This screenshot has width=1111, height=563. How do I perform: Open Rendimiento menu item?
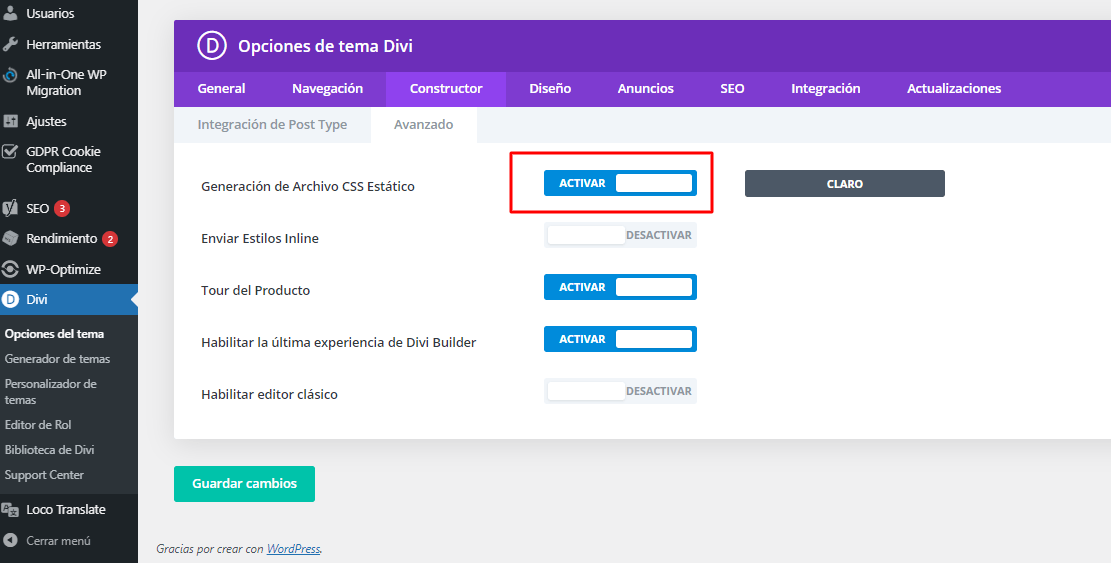(69, 239)
